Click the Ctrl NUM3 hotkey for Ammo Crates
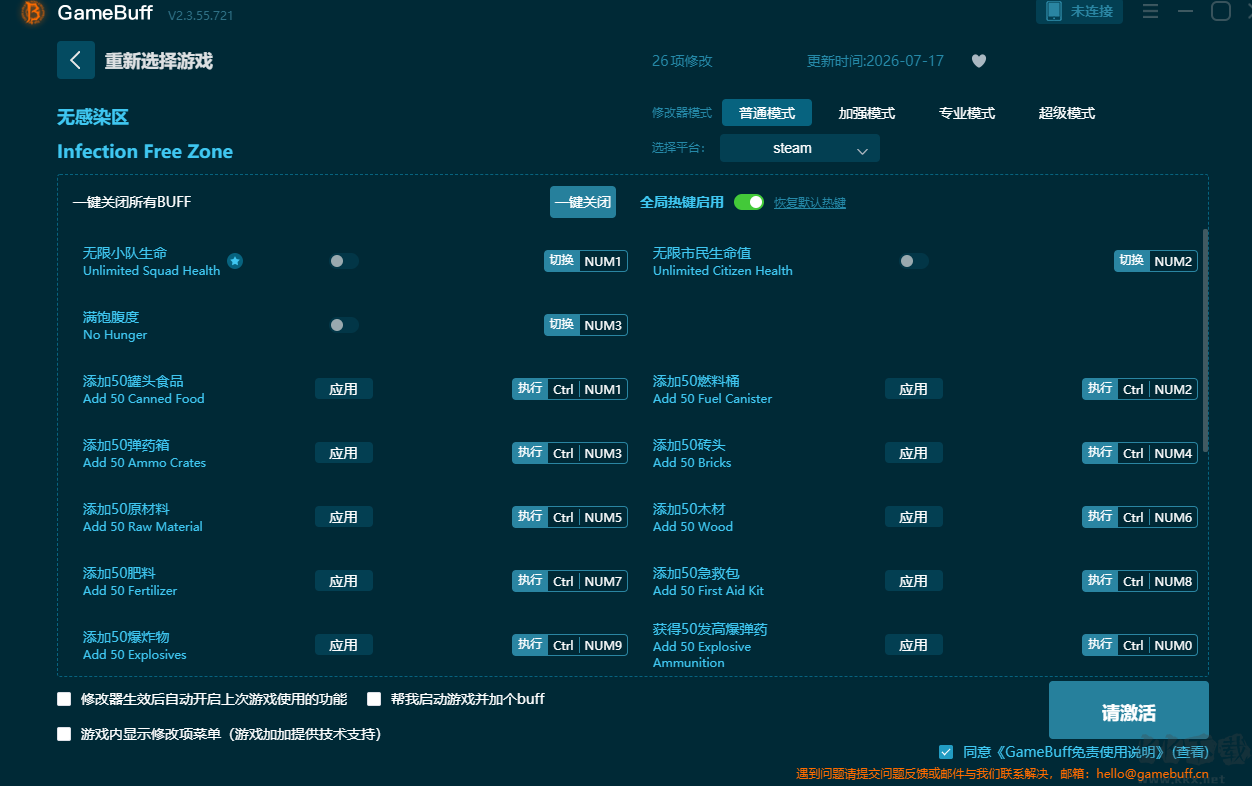The width and height of the screenshot is (1252, 786). click(570, 453)
